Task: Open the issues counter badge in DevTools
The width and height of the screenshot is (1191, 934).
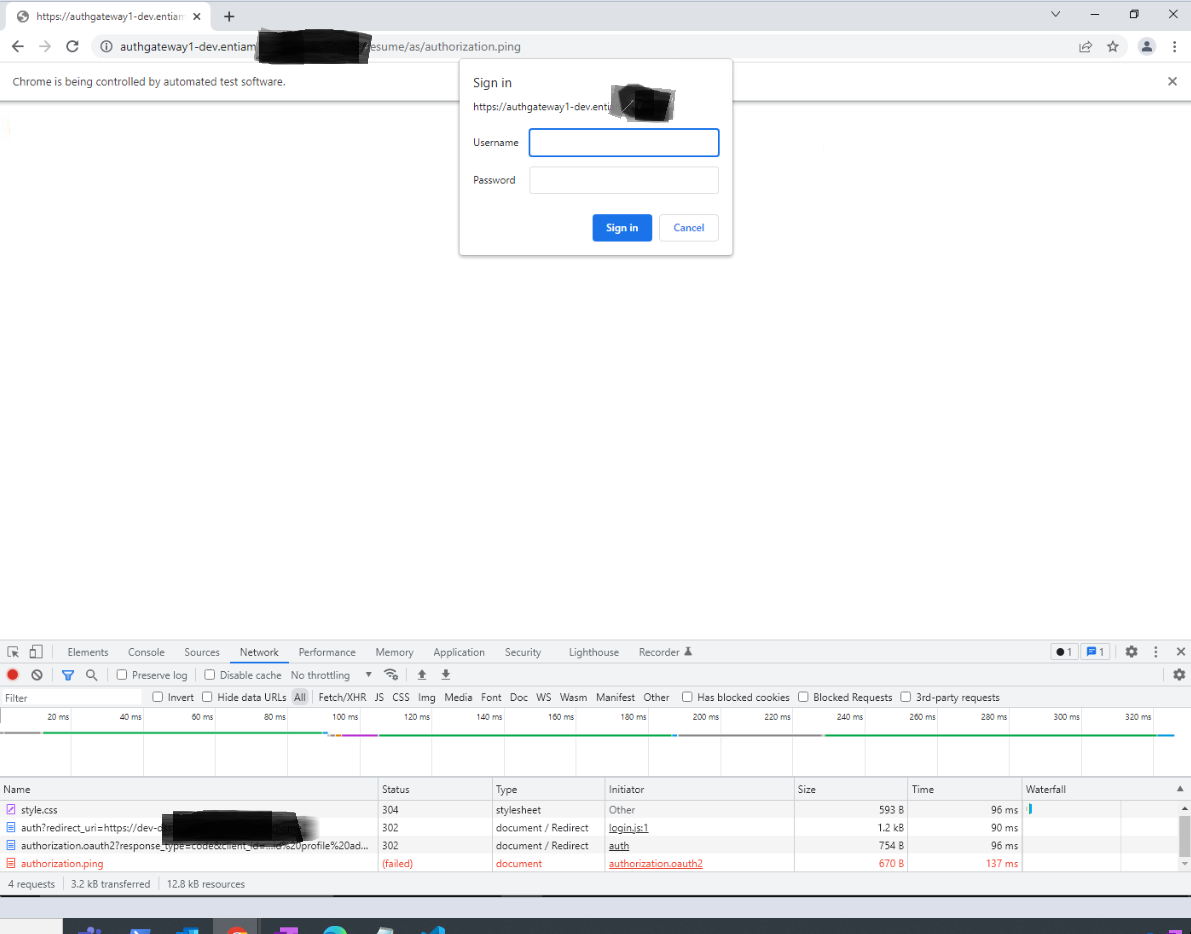Action: [1095, 651]
